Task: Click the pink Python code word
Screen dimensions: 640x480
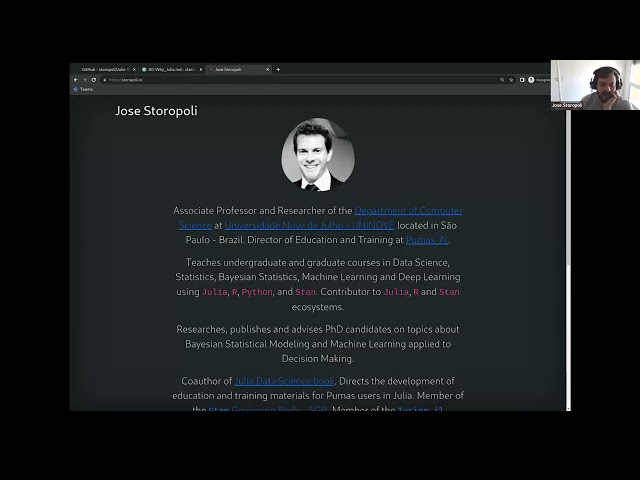Action: click(257, 292)
